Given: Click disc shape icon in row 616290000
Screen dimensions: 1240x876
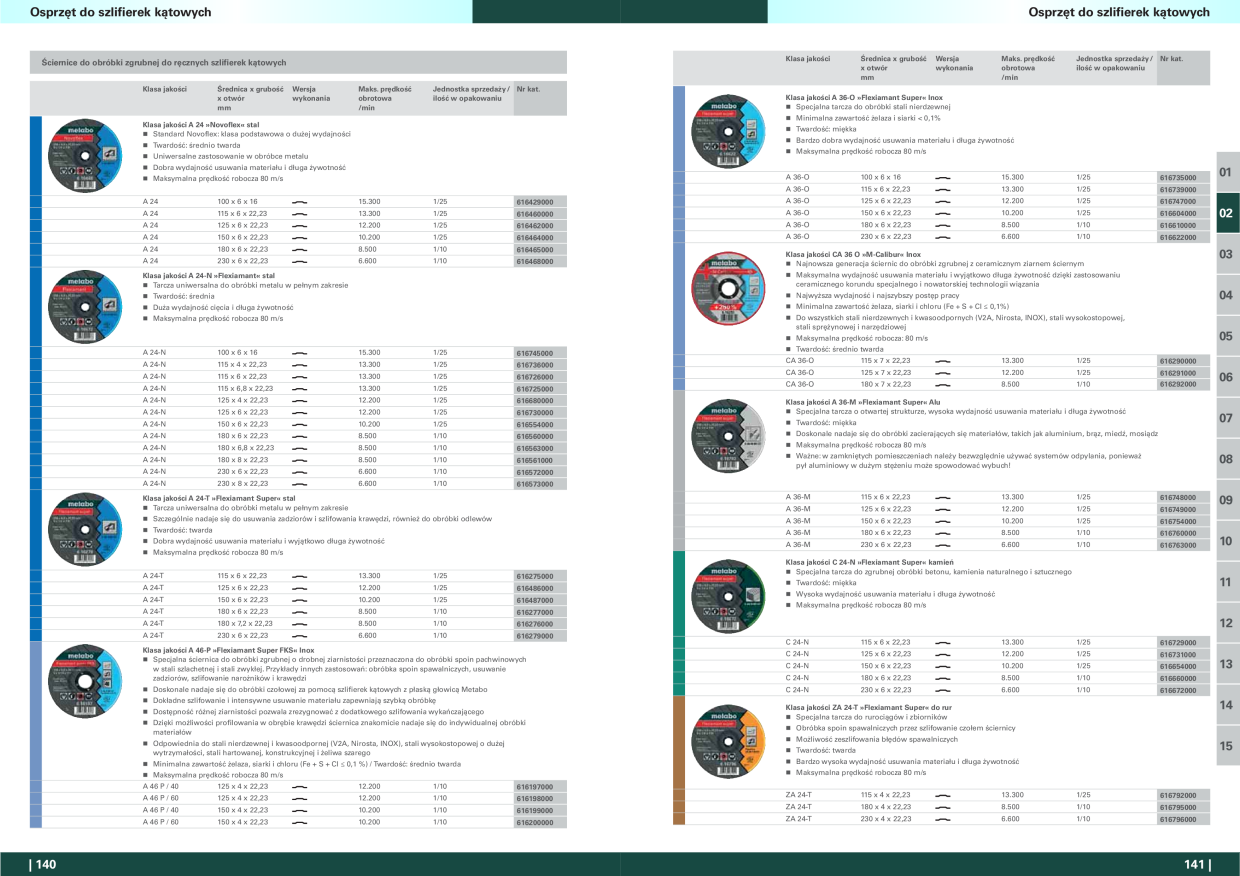Looking at the screenshot, I should [942, 360].
